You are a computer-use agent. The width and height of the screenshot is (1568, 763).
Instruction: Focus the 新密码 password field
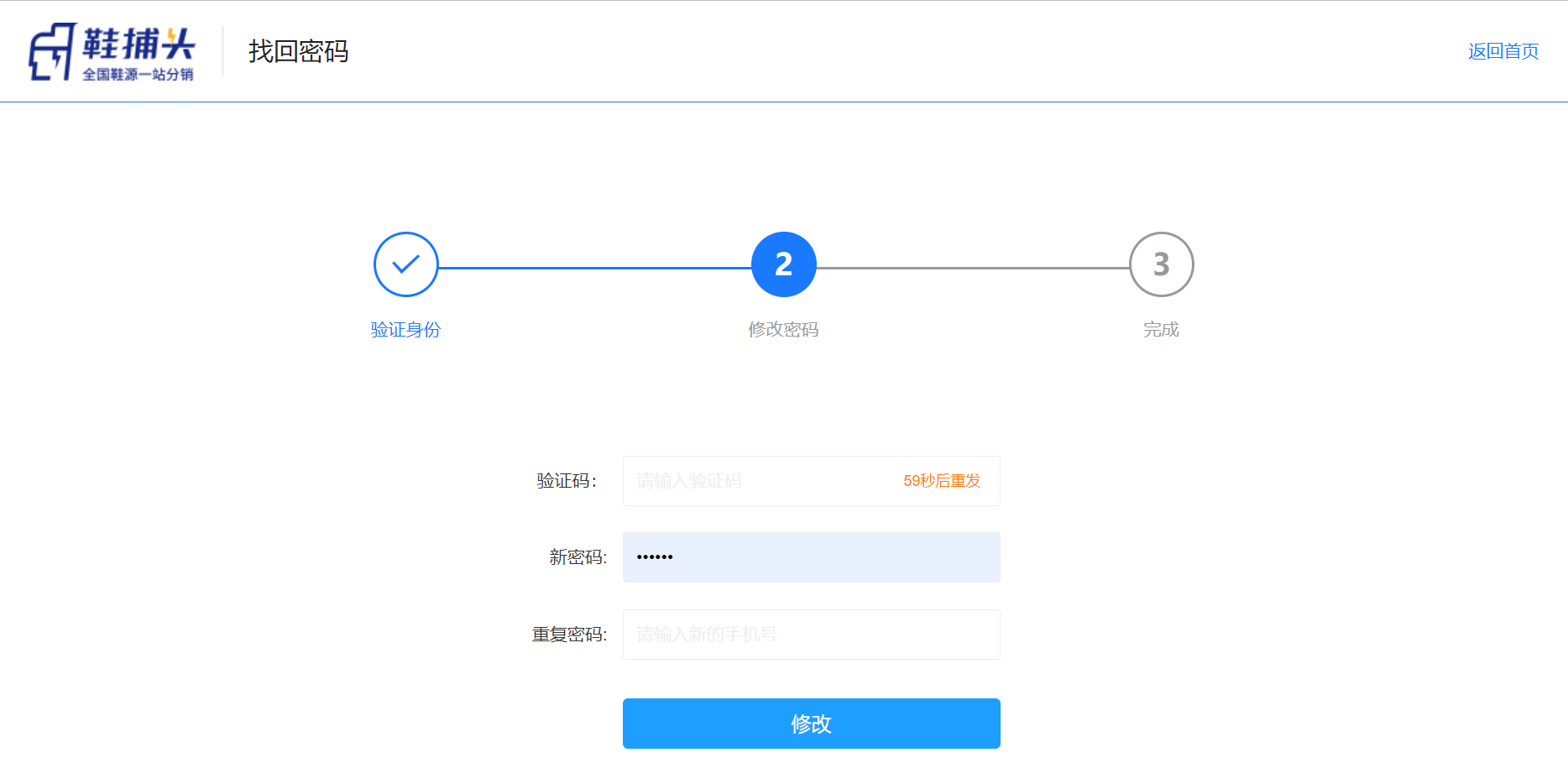[x=811, y=557]
